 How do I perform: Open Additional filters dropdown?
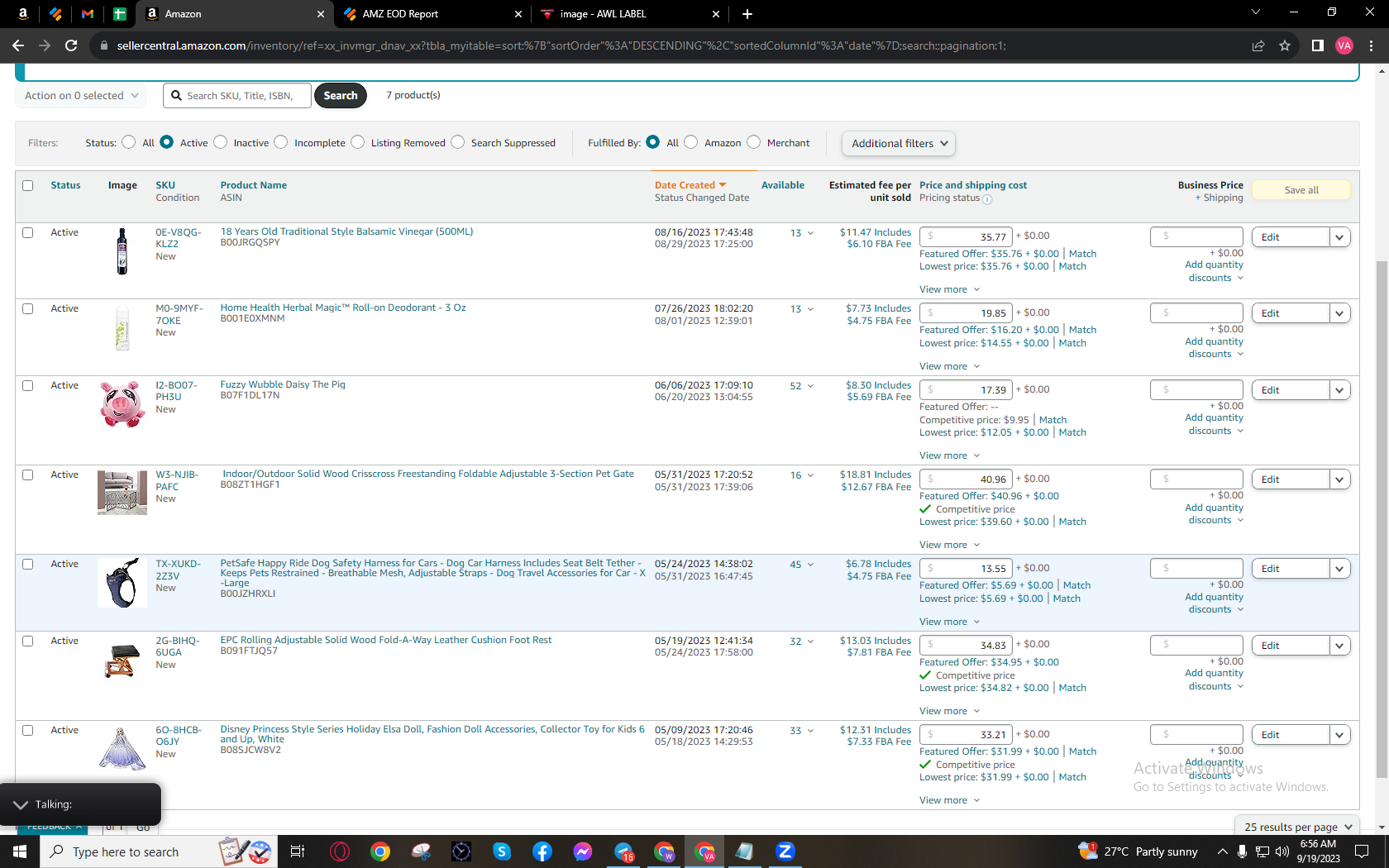pos(899,143)
